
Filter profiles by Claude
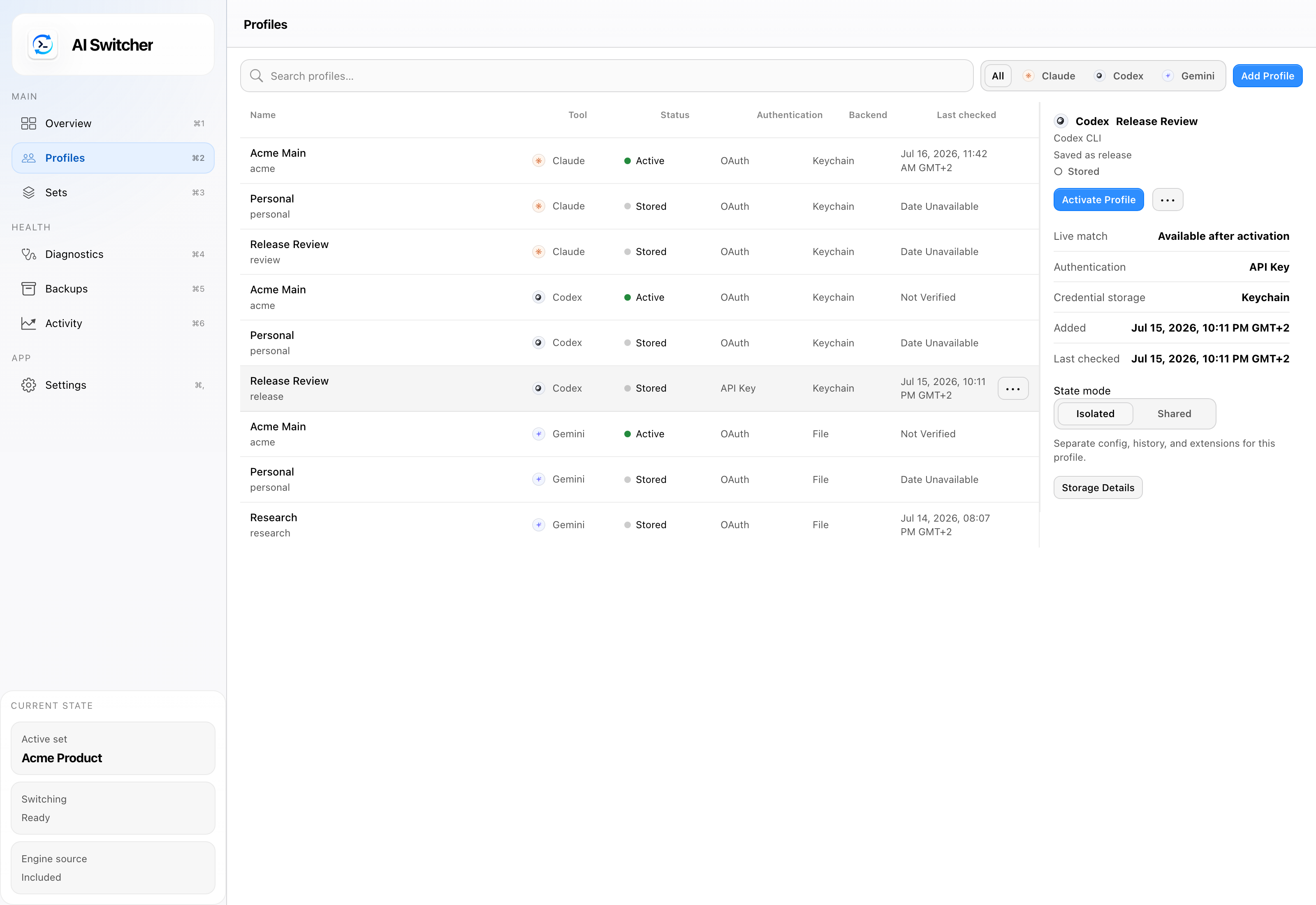tap(1049, 75)
